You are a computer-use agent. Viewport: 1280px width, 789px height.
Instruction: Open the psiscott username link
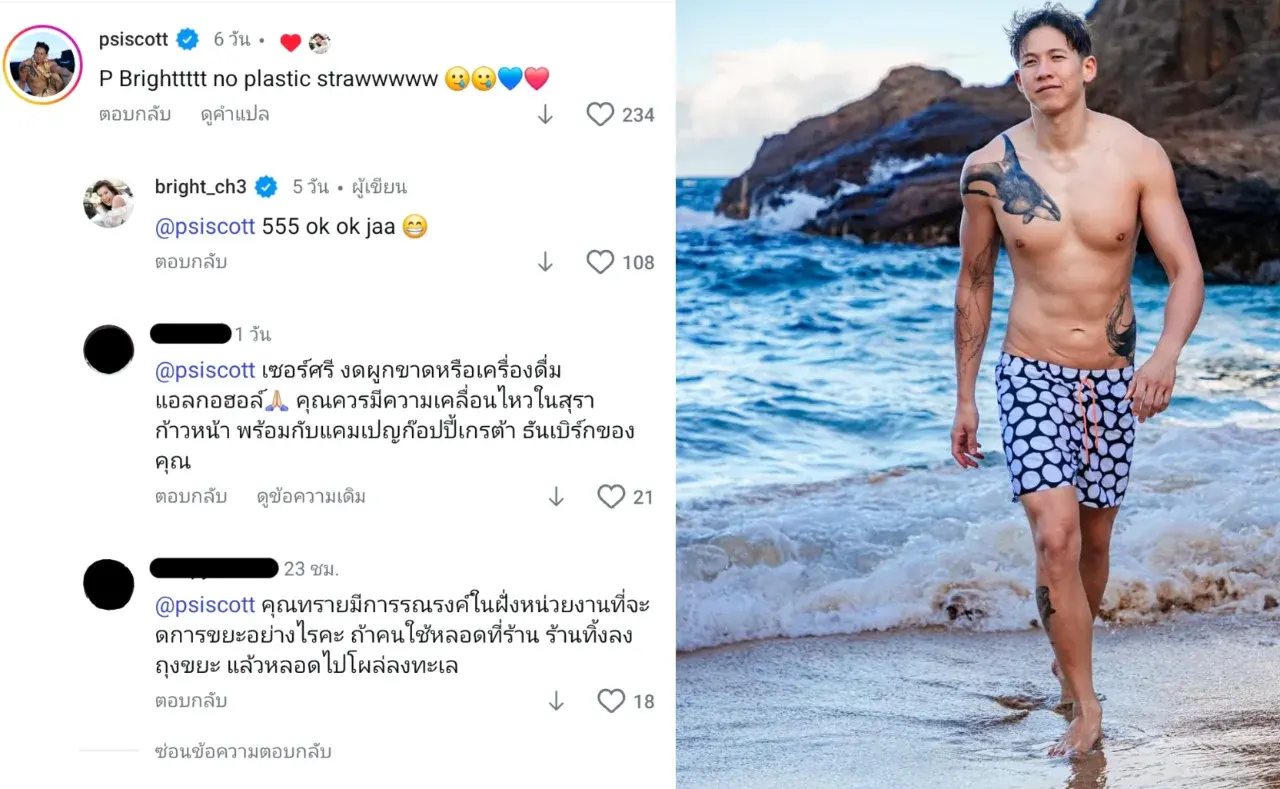click(x=134, y=40)
